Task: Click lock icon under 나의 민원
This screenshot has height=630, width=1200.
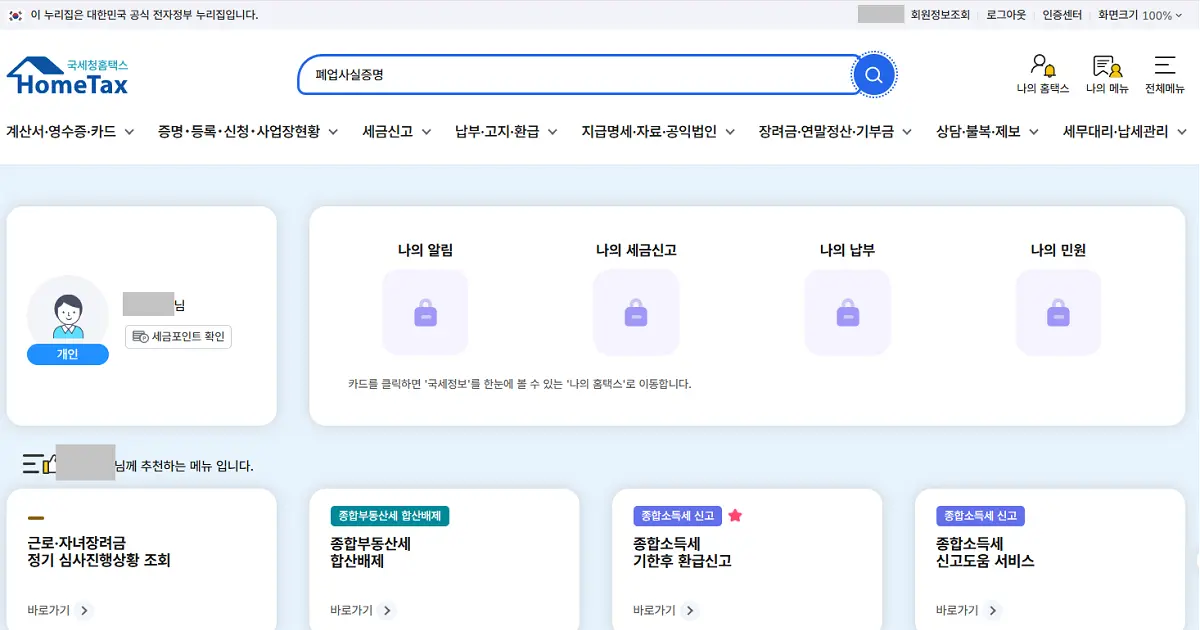Action: (x=1058, y=313)
